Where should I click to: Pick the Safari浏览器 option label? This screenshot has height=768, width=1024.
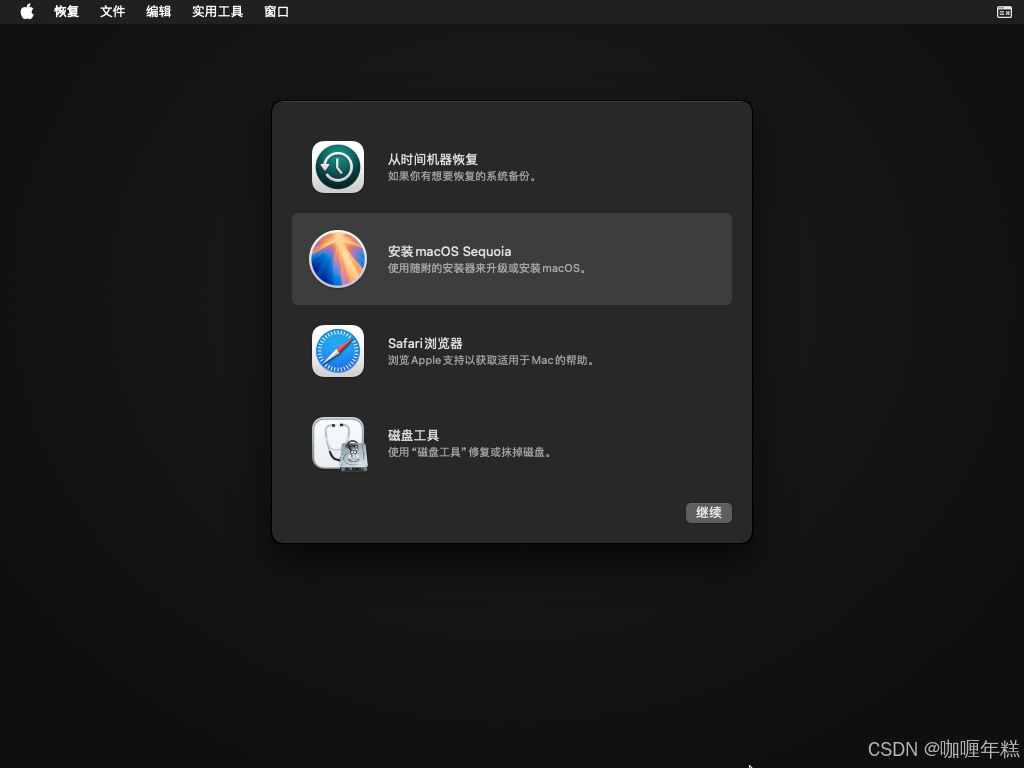pos(425,343)
